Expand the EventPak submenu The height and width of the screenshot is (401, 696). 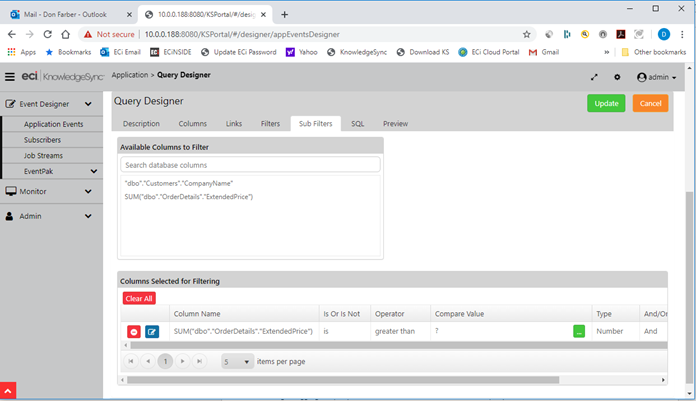[x=58, y=171]
